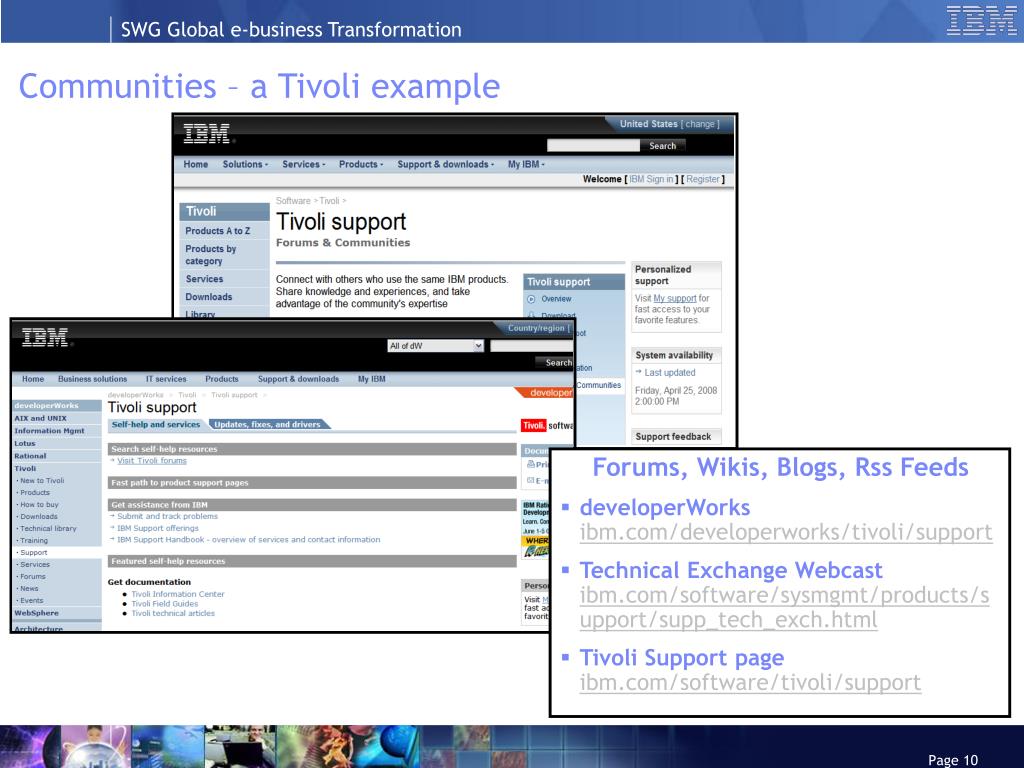
Task: Open the 'All of dW' search scope dropdown
Action: coord(436,345)
